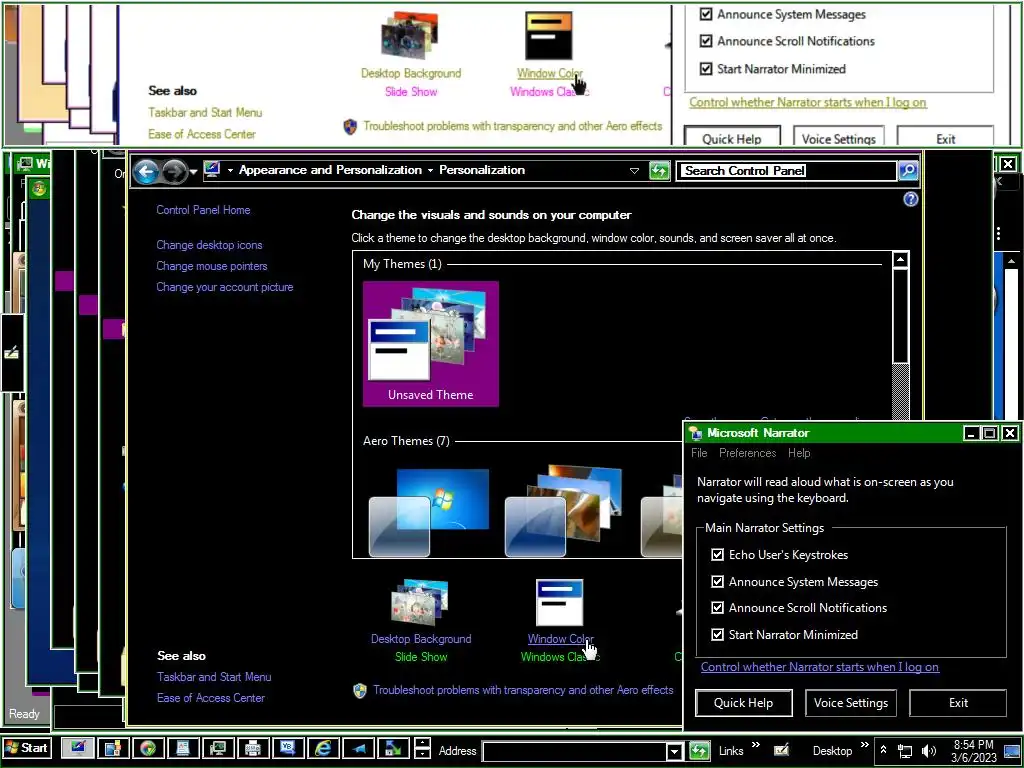Click the green Go button beside taskbar Address box
This screenshot has width=1024, height=768.
coord(699,751)
